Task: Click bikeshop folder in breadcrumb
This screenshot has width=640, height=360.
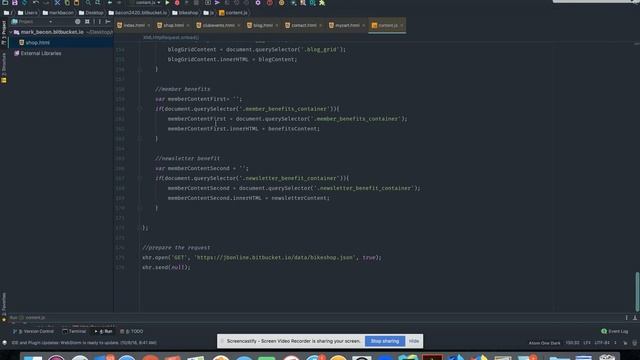Action: point(185,13)
